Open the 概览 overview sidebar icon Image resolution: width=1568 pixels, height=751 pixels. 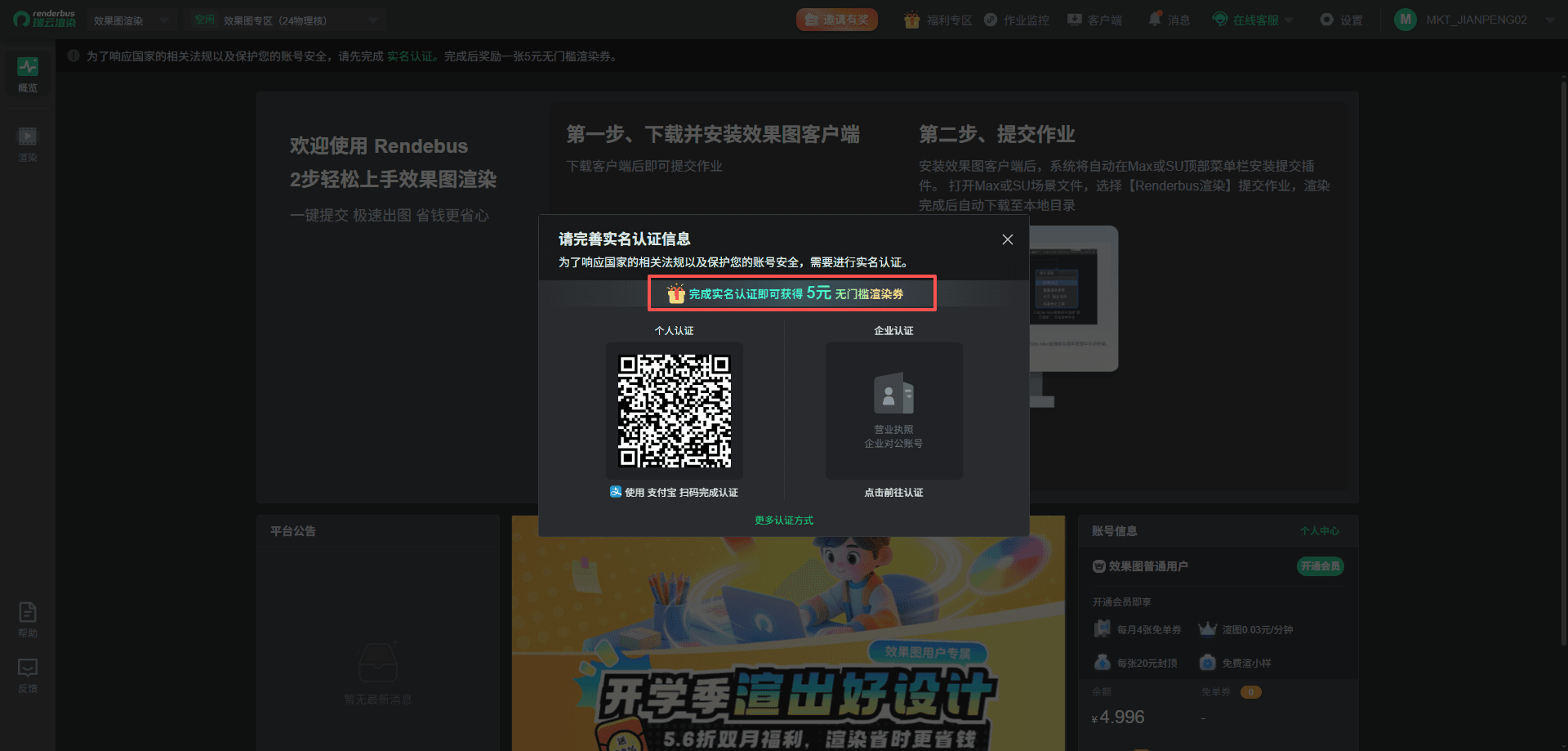pos(28,74)
